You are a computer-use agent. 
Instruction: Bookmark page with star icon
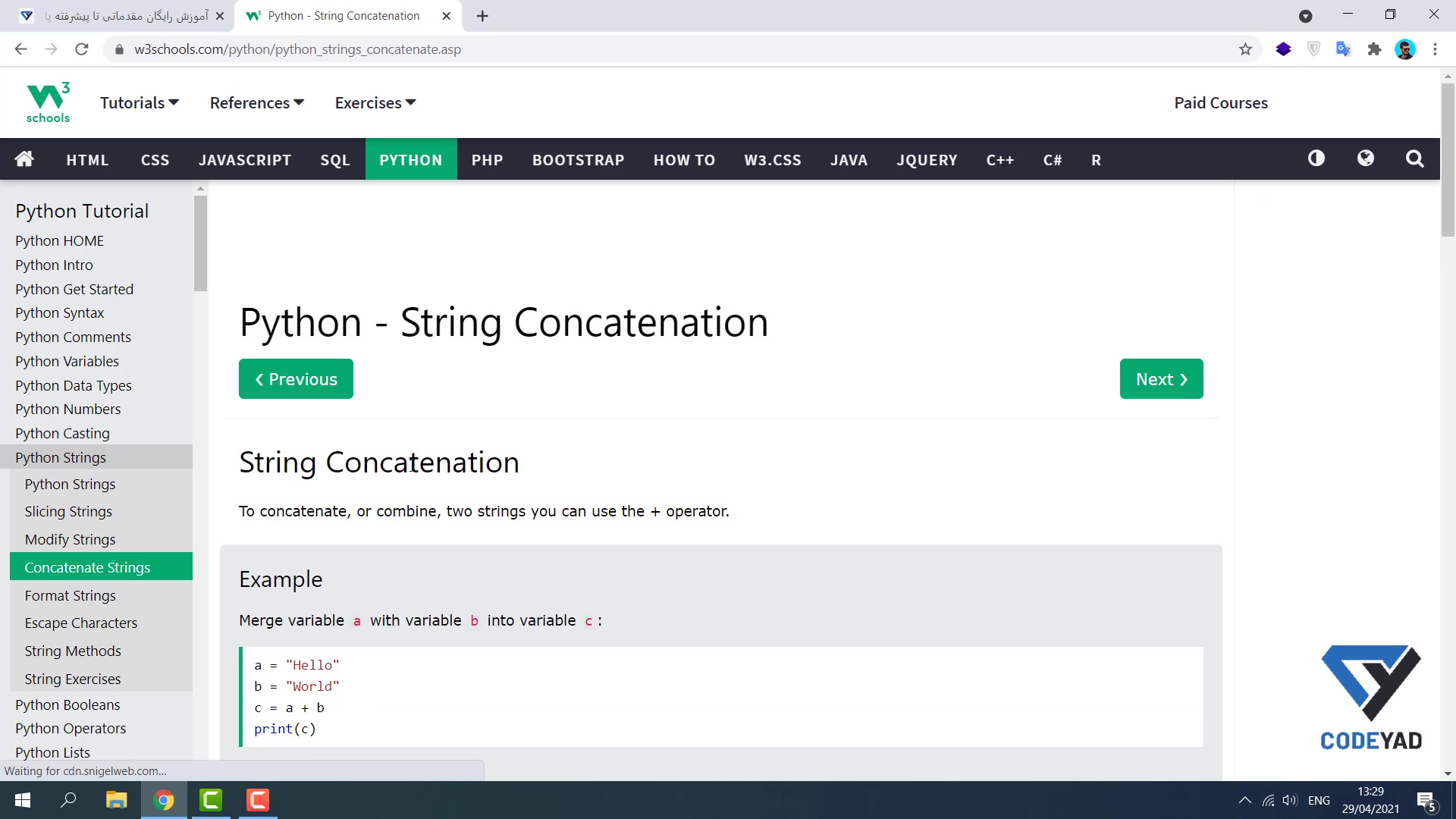tap(1245, 49)
